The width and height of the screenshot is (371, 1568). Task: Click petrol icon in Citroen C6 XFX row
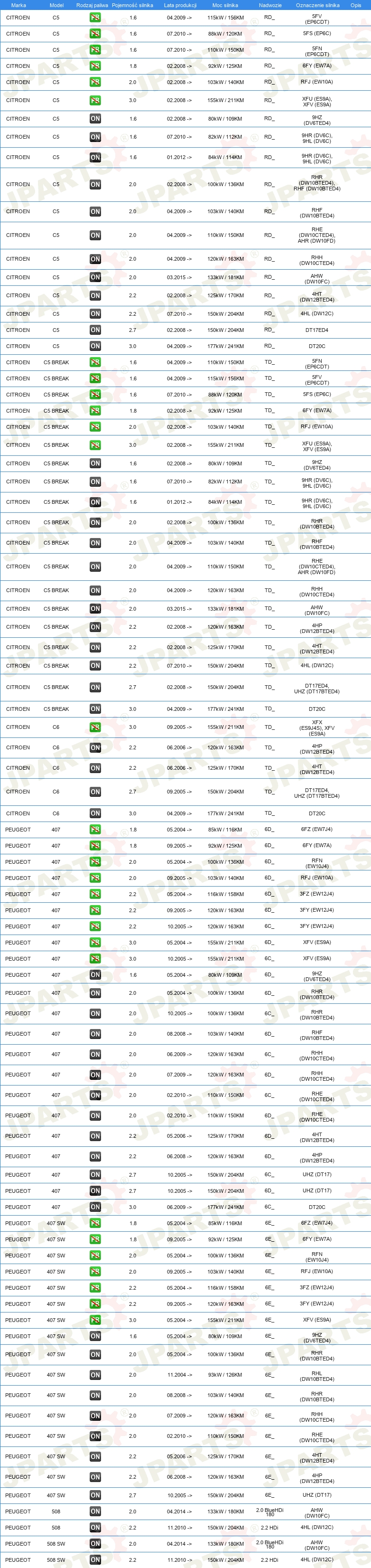(95, 727)
